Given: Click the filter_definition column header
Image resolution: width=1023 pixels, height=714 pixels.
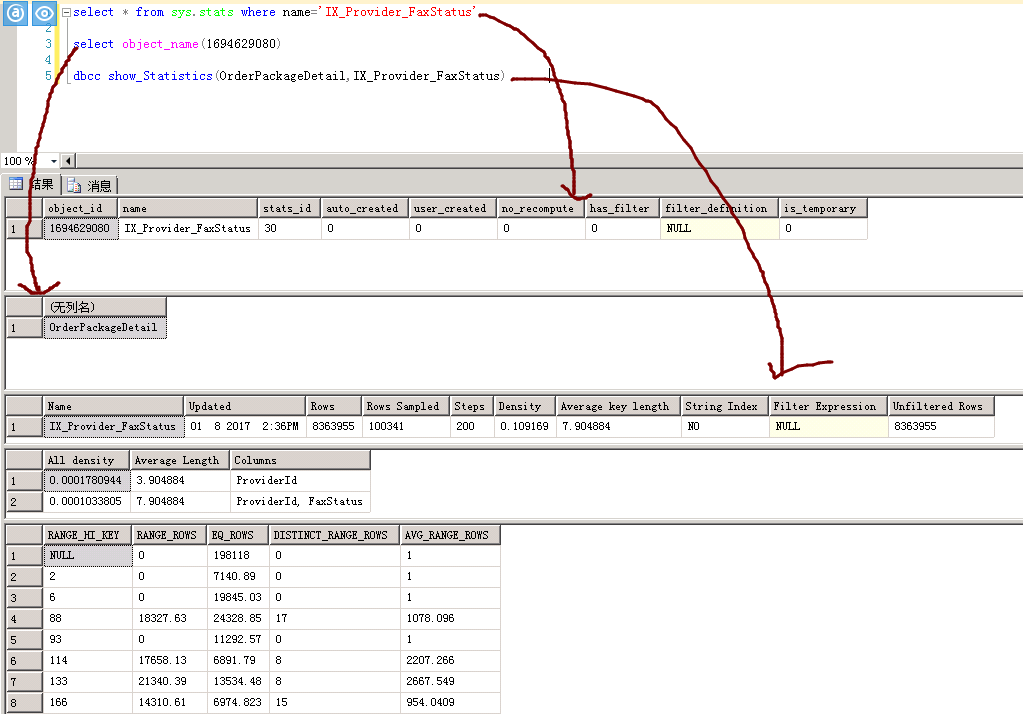Looking at the screenshot, I should tap(720, 208).
